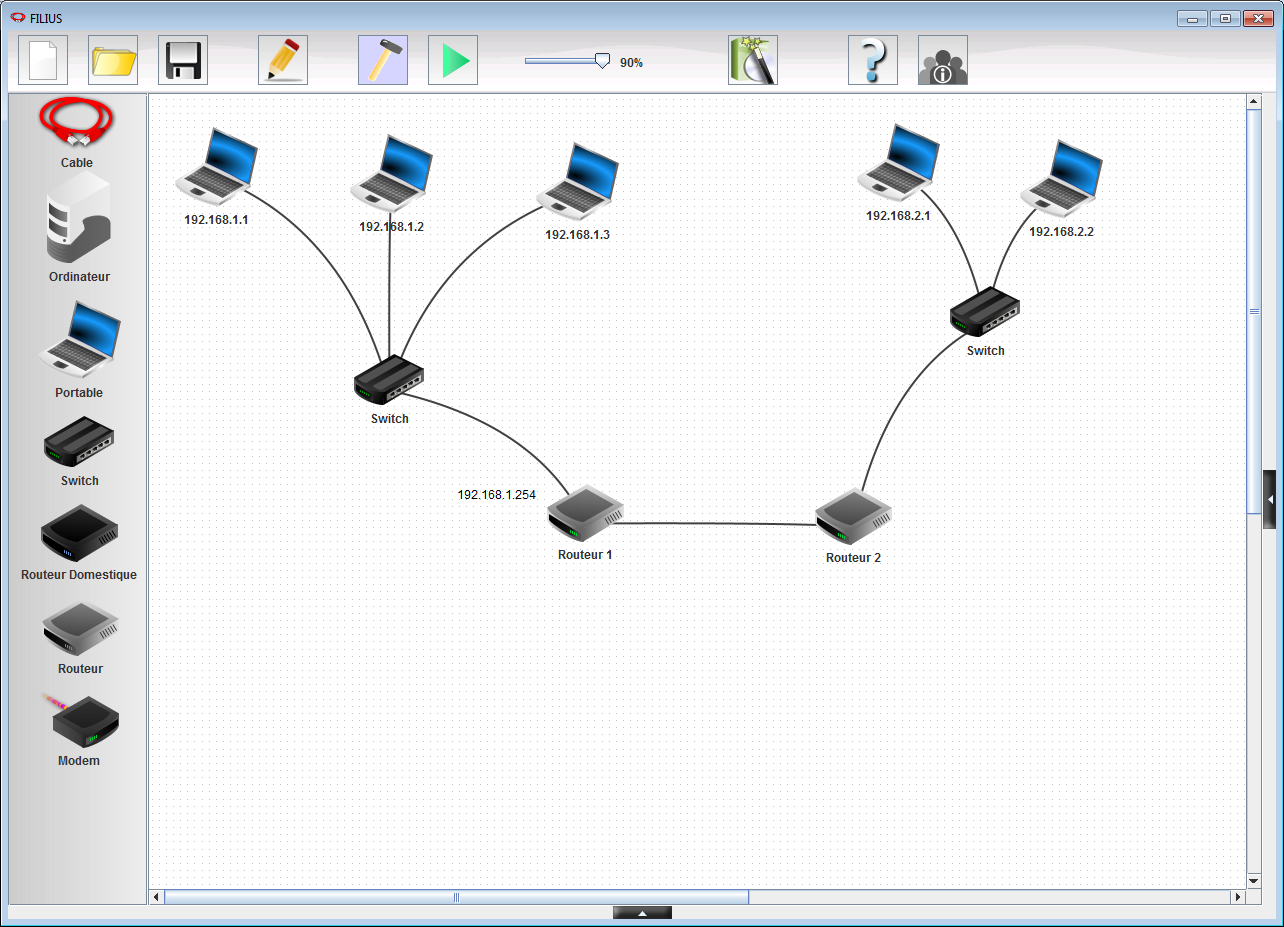Minimize the FILIUS window
The height and width of the screenshot is (927, 1284).
1192,18
